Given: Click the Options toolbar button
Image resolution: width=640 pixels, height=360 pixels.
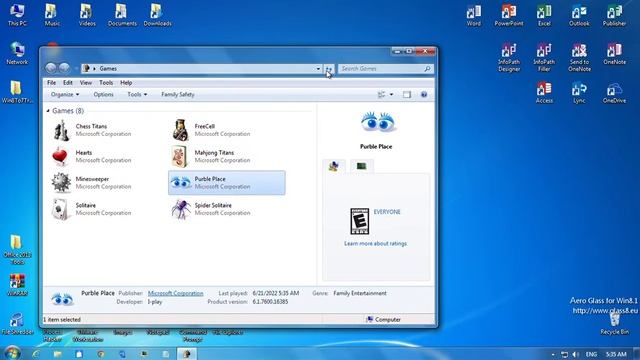Looking at the screenshot, I should pyautogui.click(x=103, y=94).
